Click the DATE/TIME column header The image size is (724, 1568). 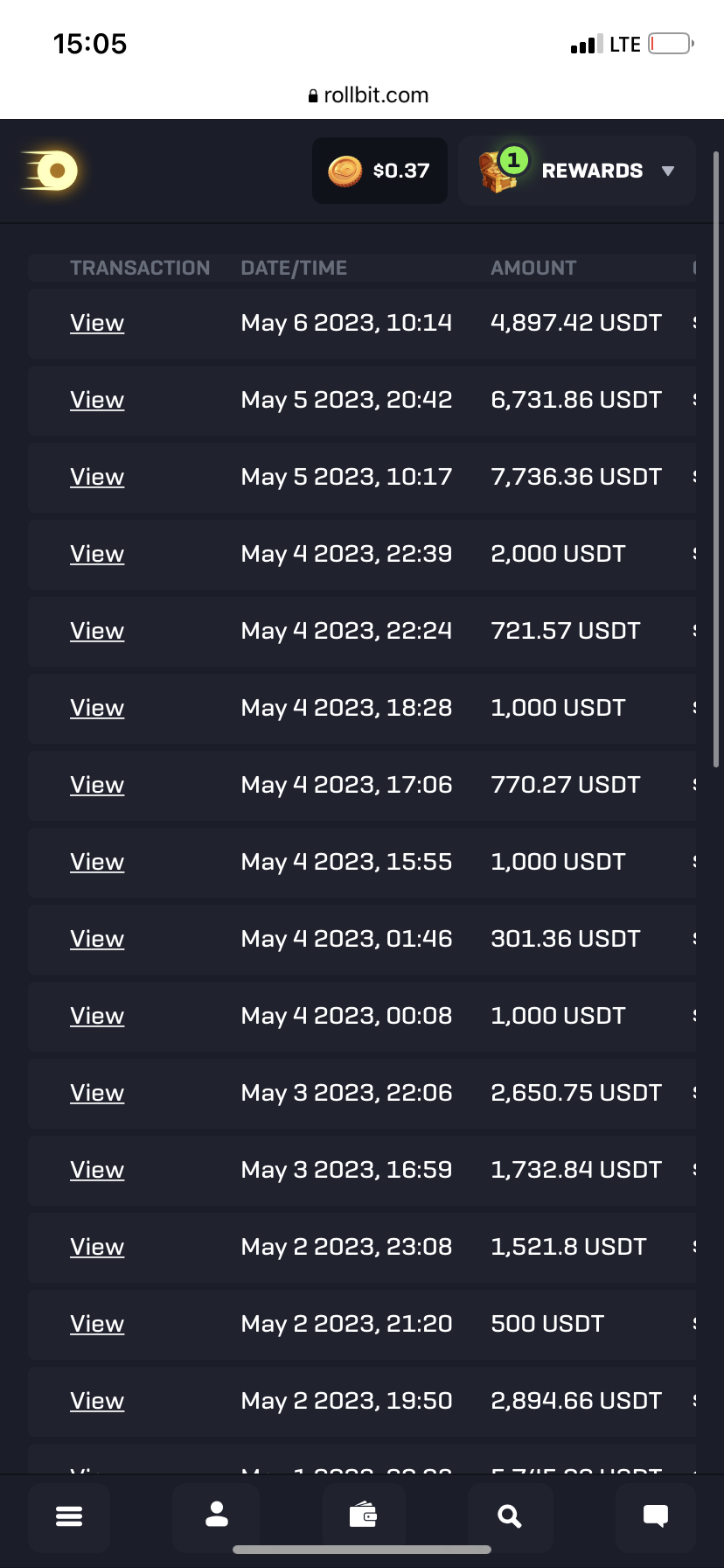click(294, 268)
